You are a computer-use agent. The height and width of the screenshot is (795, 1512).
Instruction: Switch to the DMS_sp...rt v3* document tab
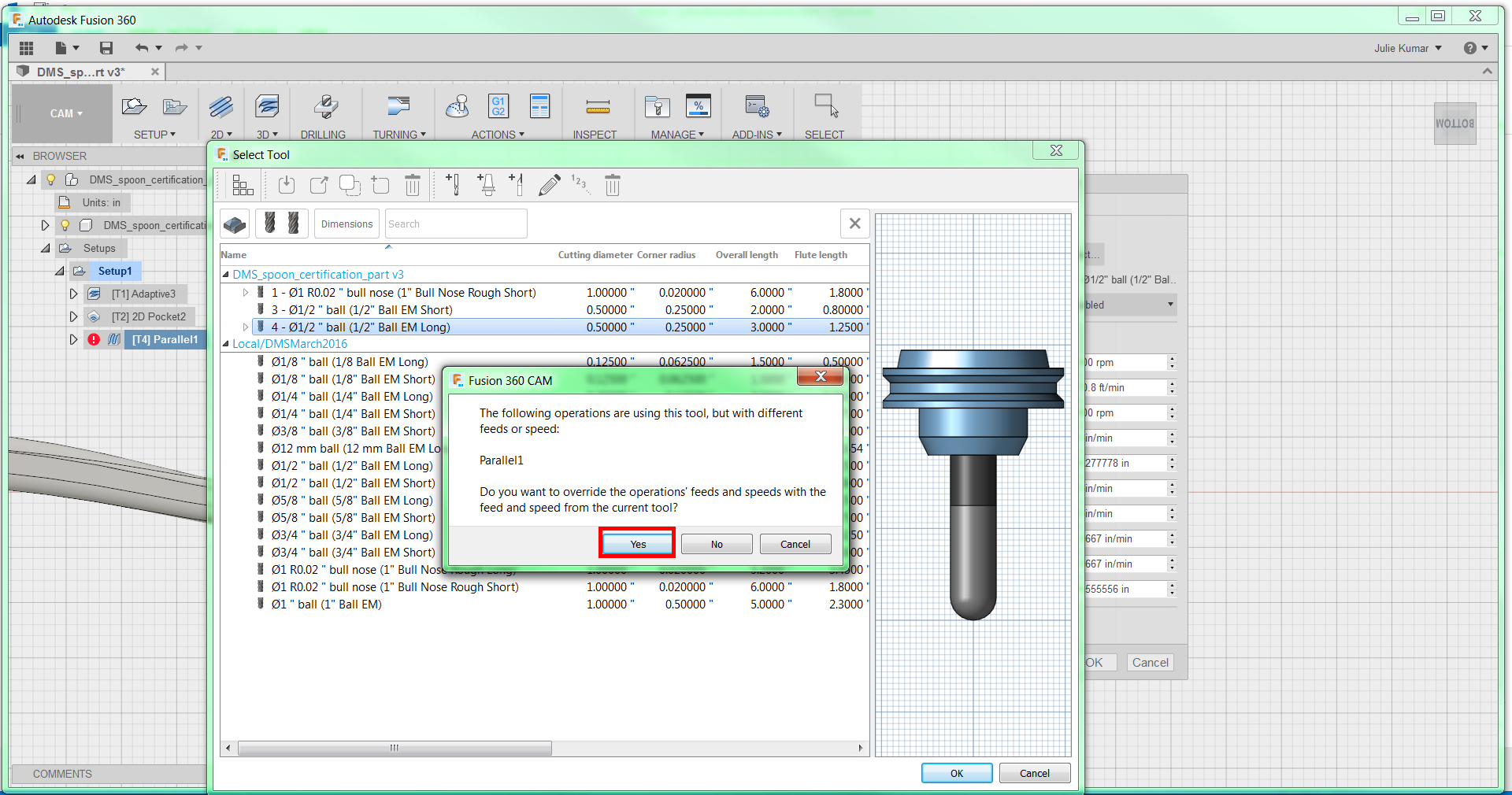[x=80, y=72]
